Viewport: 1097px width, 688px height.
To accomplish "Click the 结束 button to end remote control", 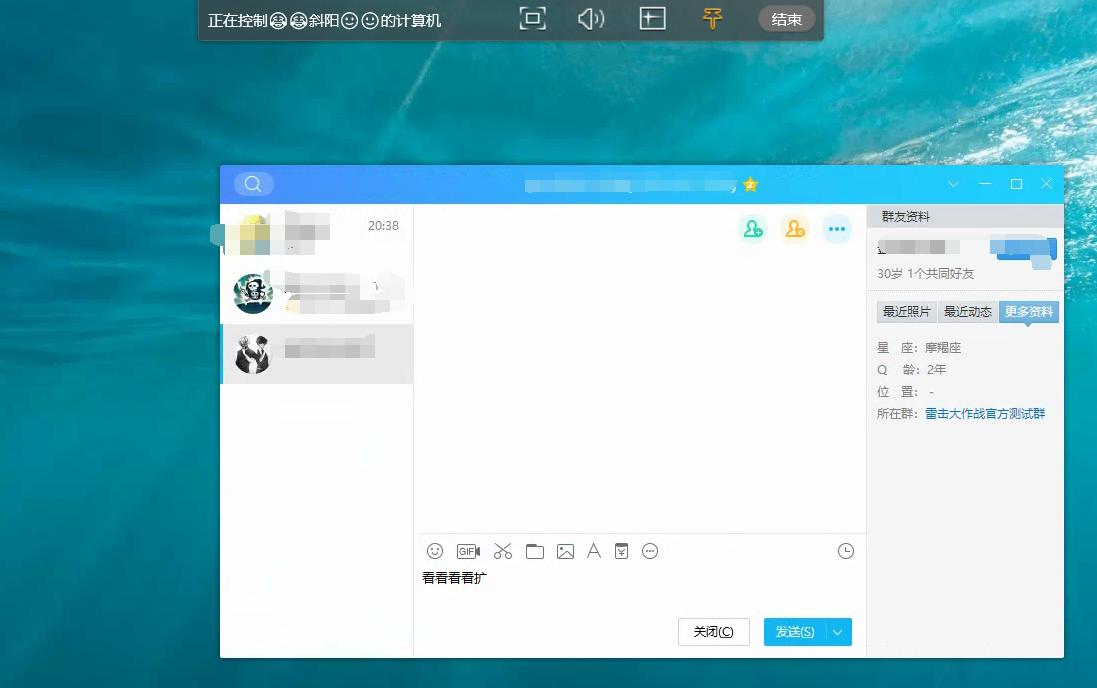I will [786, 18].
